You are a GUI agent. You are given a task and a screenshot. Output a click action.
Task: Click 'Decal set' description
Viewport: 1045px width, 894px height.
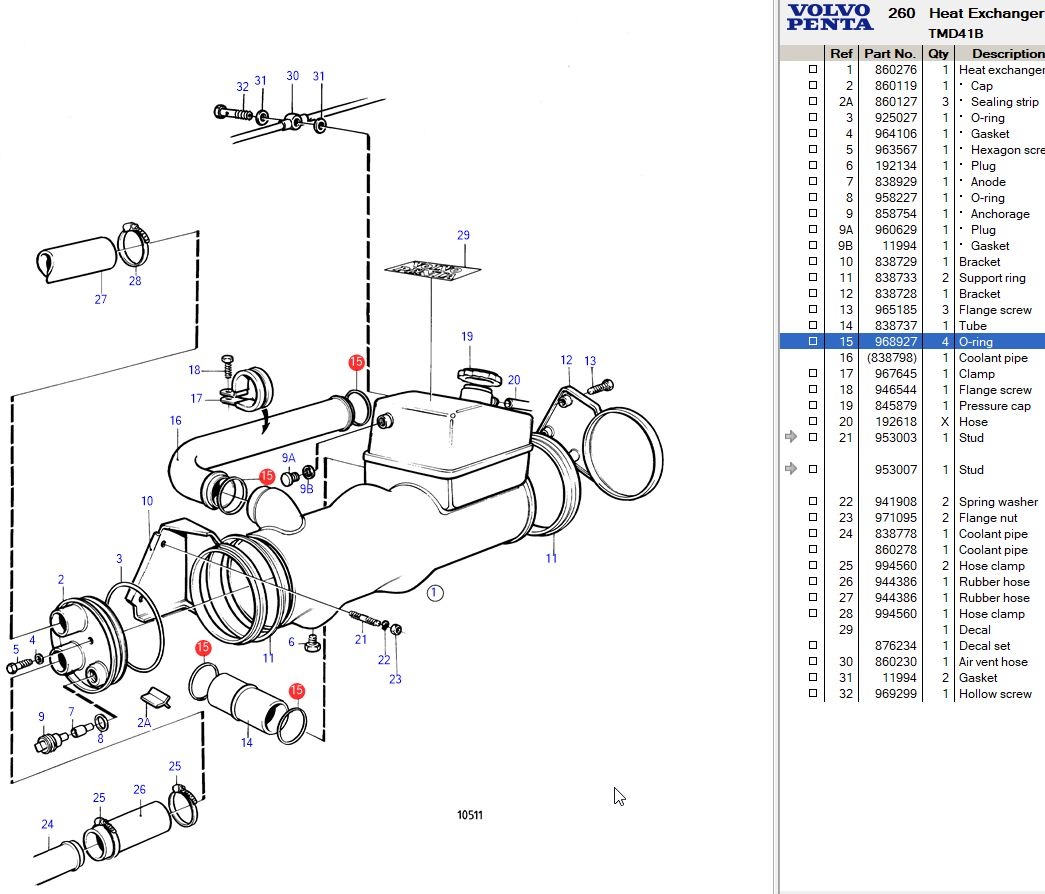click(x=984, y=645)
